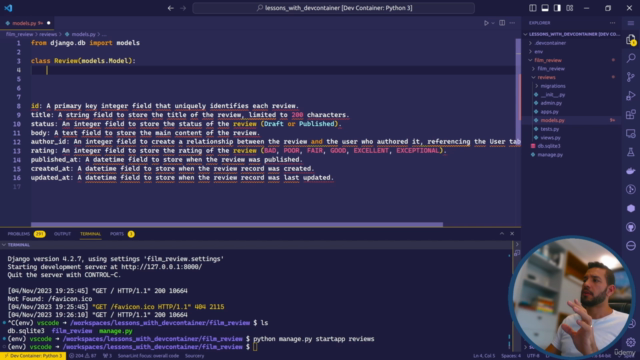Open the Search view magnifier icon
Image resolution: width=640 pixels, height=360 pixels.
click(x=631, y=58)
